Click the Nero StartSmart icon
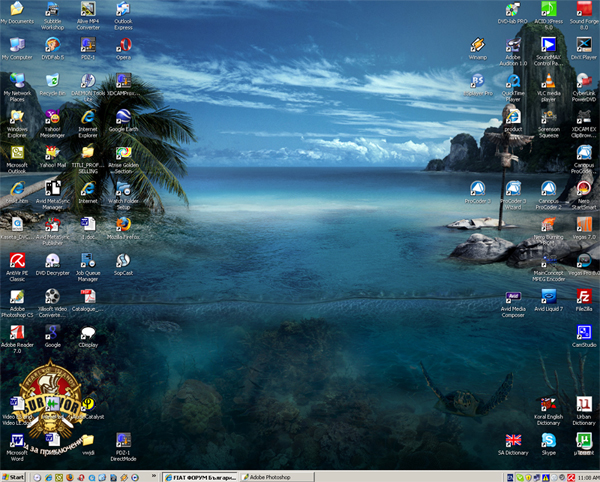The width and height of the screenshot is (600, 482). (584, 188)
